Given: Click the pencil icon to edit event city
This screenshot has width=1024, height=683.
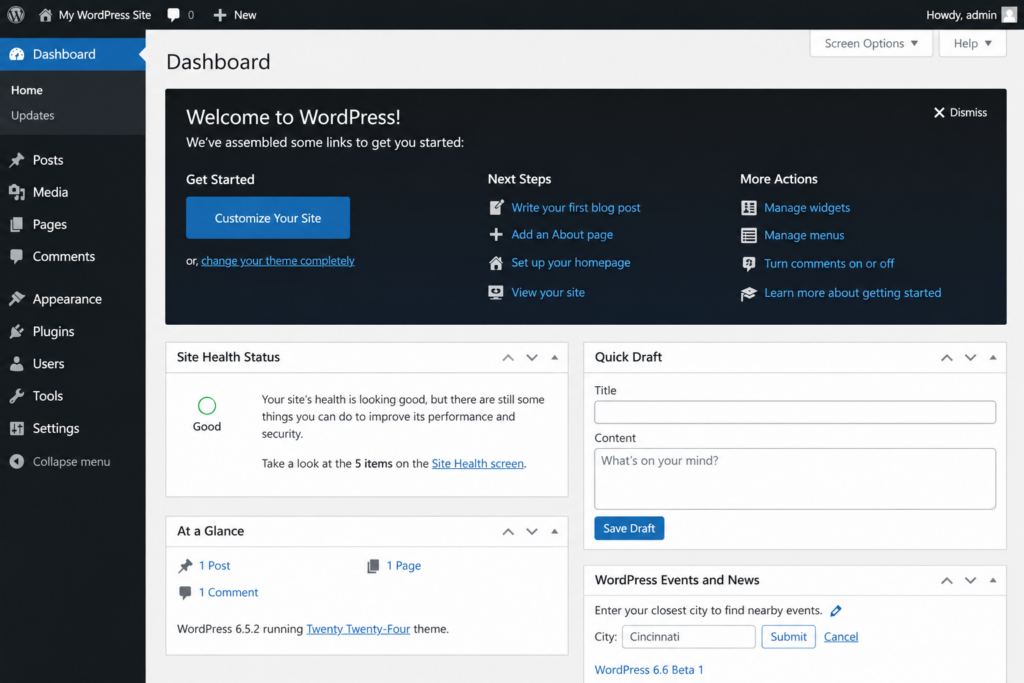Looking at the screenshot, I should pyautogui.click(x=836, y=611).
